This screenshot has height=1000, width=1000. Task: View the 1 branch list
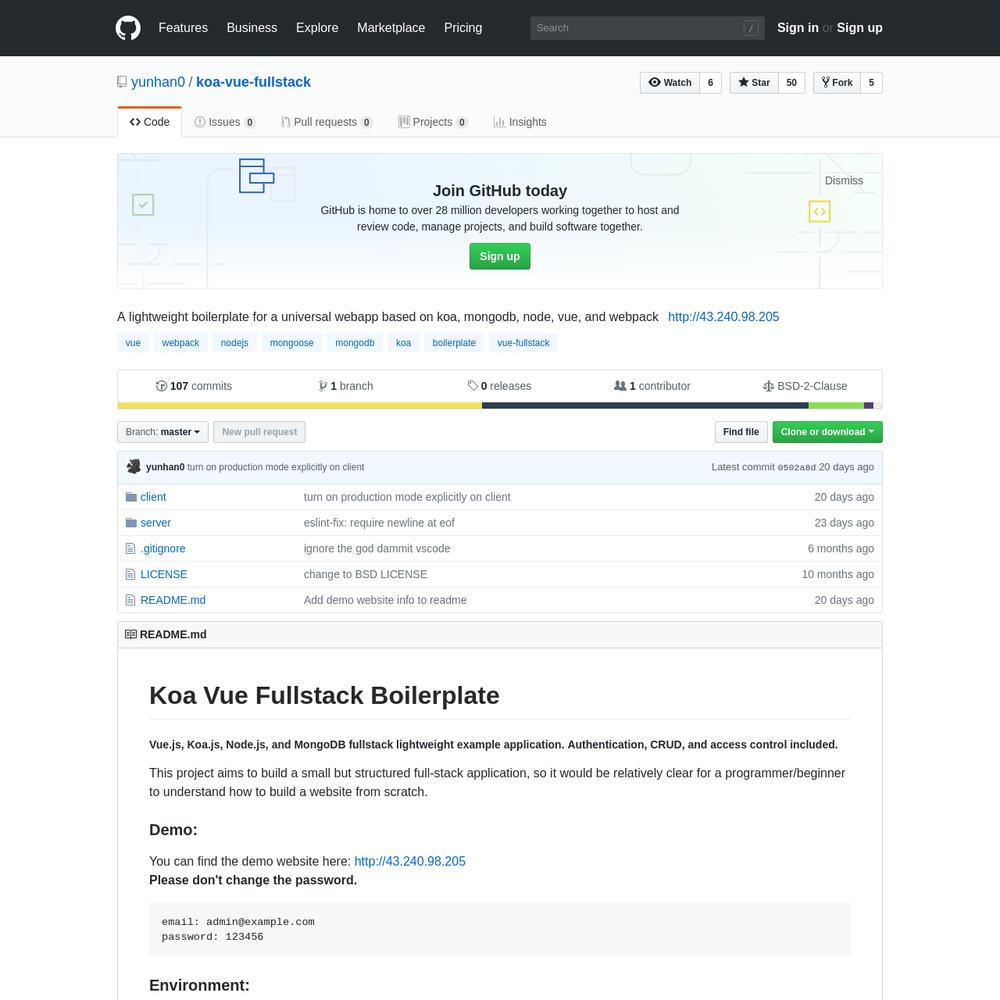[x=346, y=386]
